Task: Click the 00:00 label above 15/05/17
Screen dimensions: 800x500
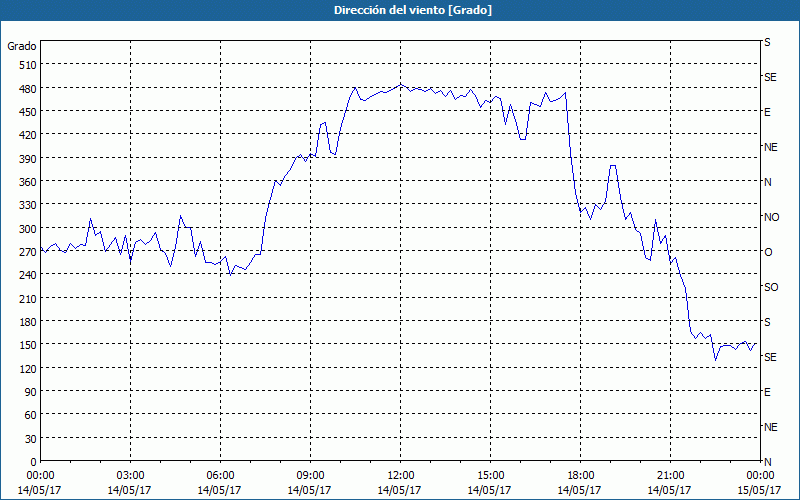Action: click(760, 476)
